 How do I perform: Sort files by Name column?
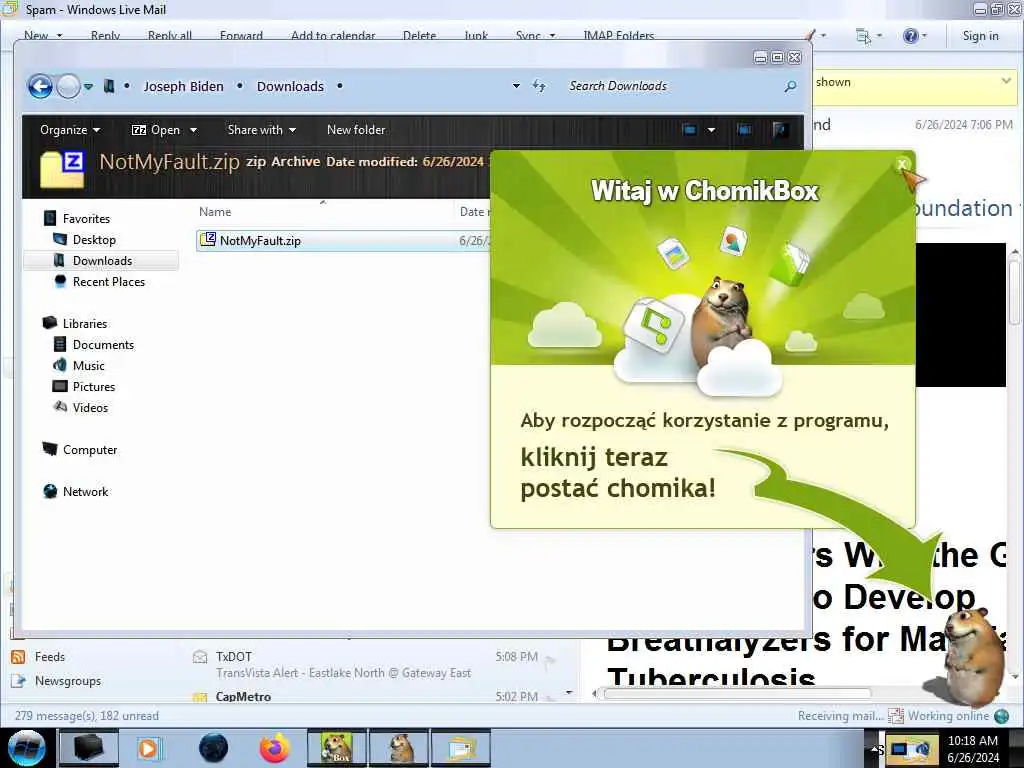pyautogui.click(x=215, y=212)
